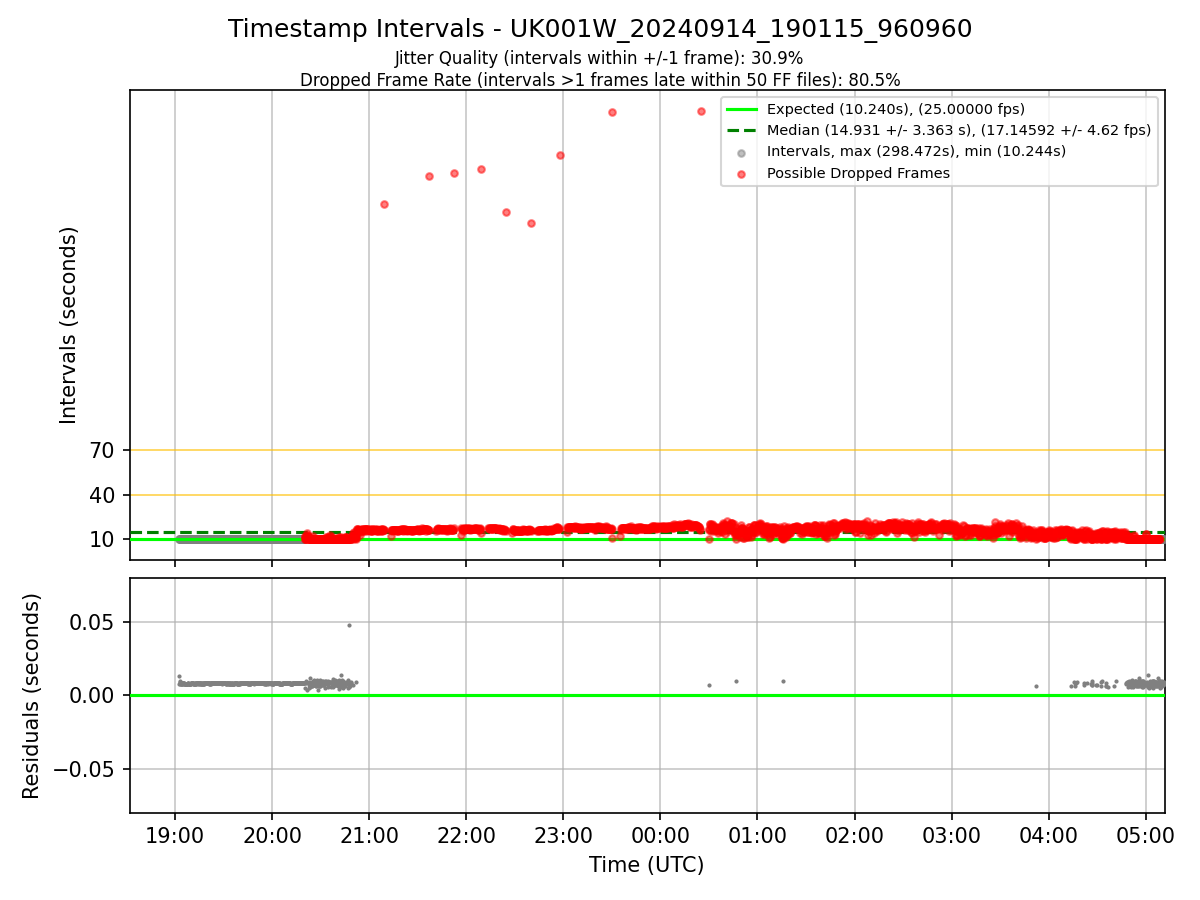The width and height of the screenshot is (1200, 900).
Task: Click legend entry "Intervals, max (298.472s), min (10.244s)"
Action: [x=916, y=151]
